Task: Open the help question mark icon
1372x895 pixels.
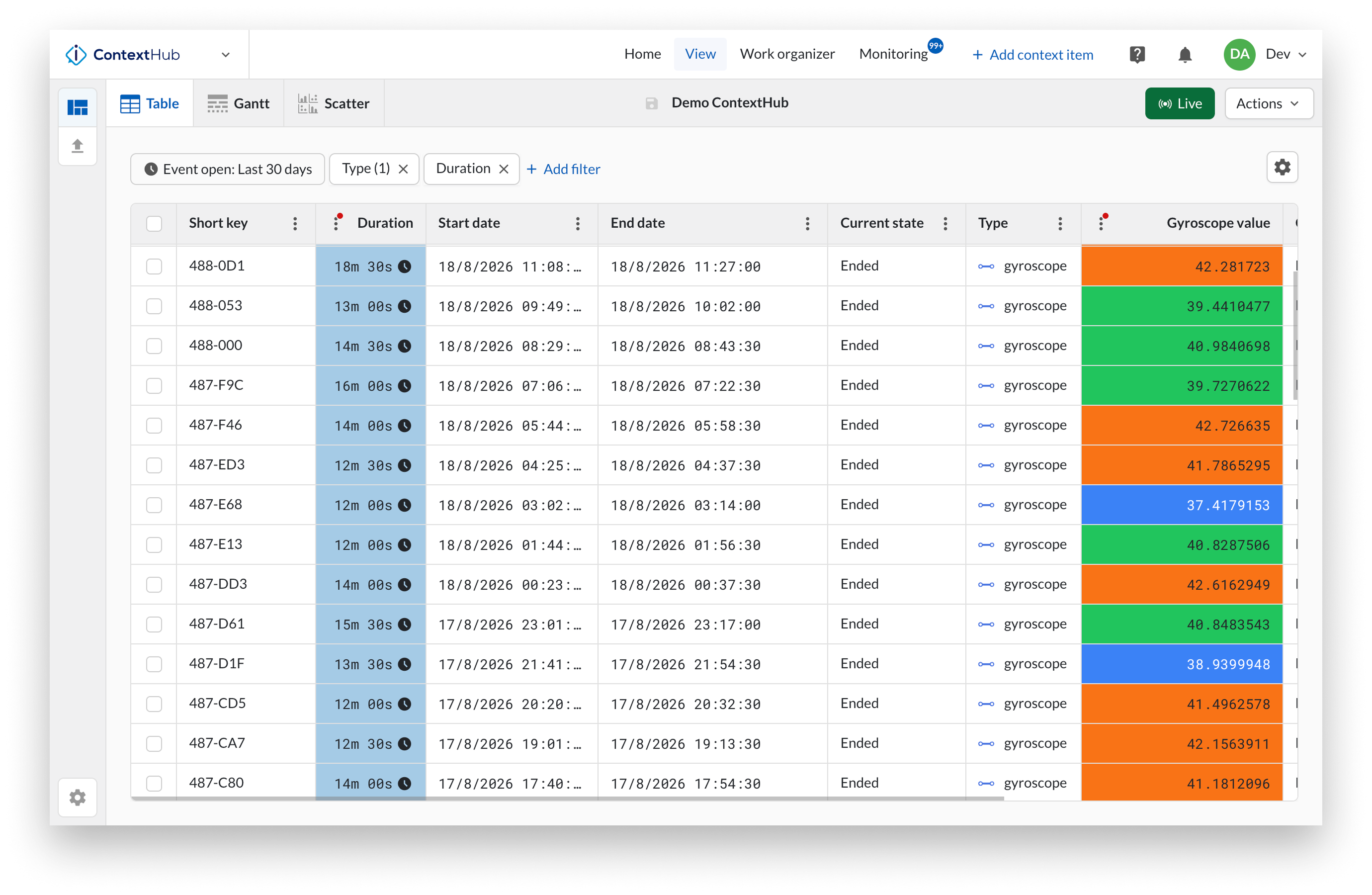Action: point(1137,55)
